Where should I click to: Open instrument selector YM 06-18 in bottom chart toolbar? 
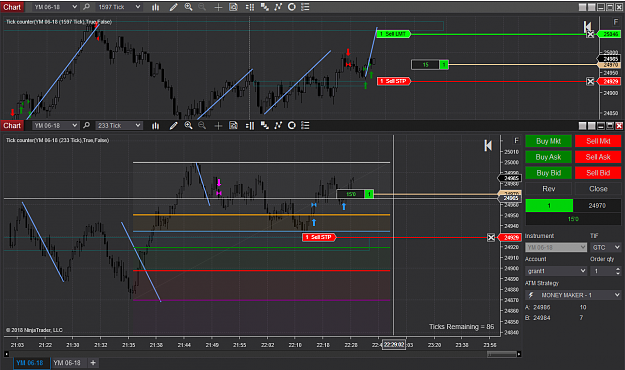pos(55,125)
